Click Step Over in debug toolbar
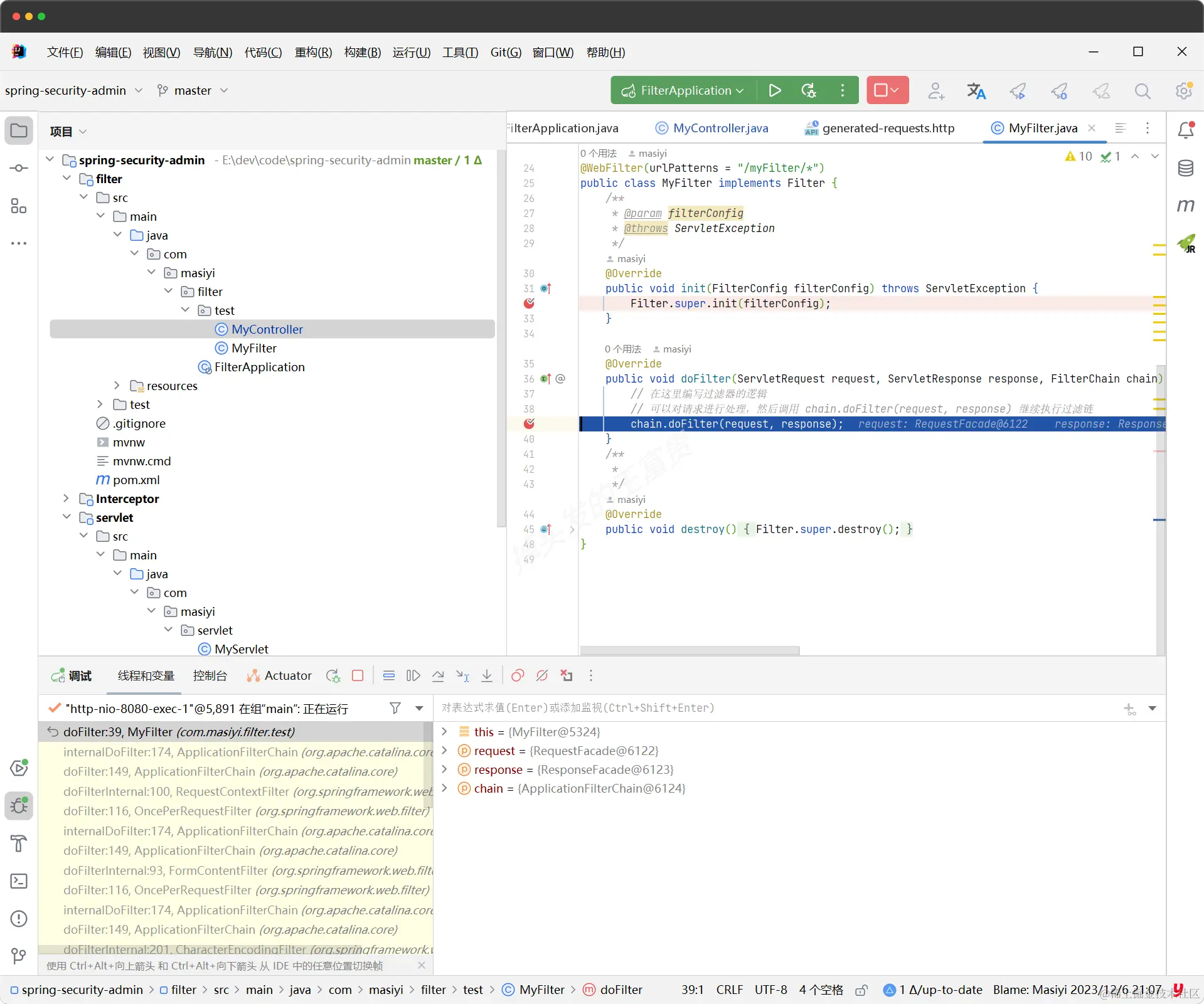Screen dimensions: 1204x1004 coord(438,675)
